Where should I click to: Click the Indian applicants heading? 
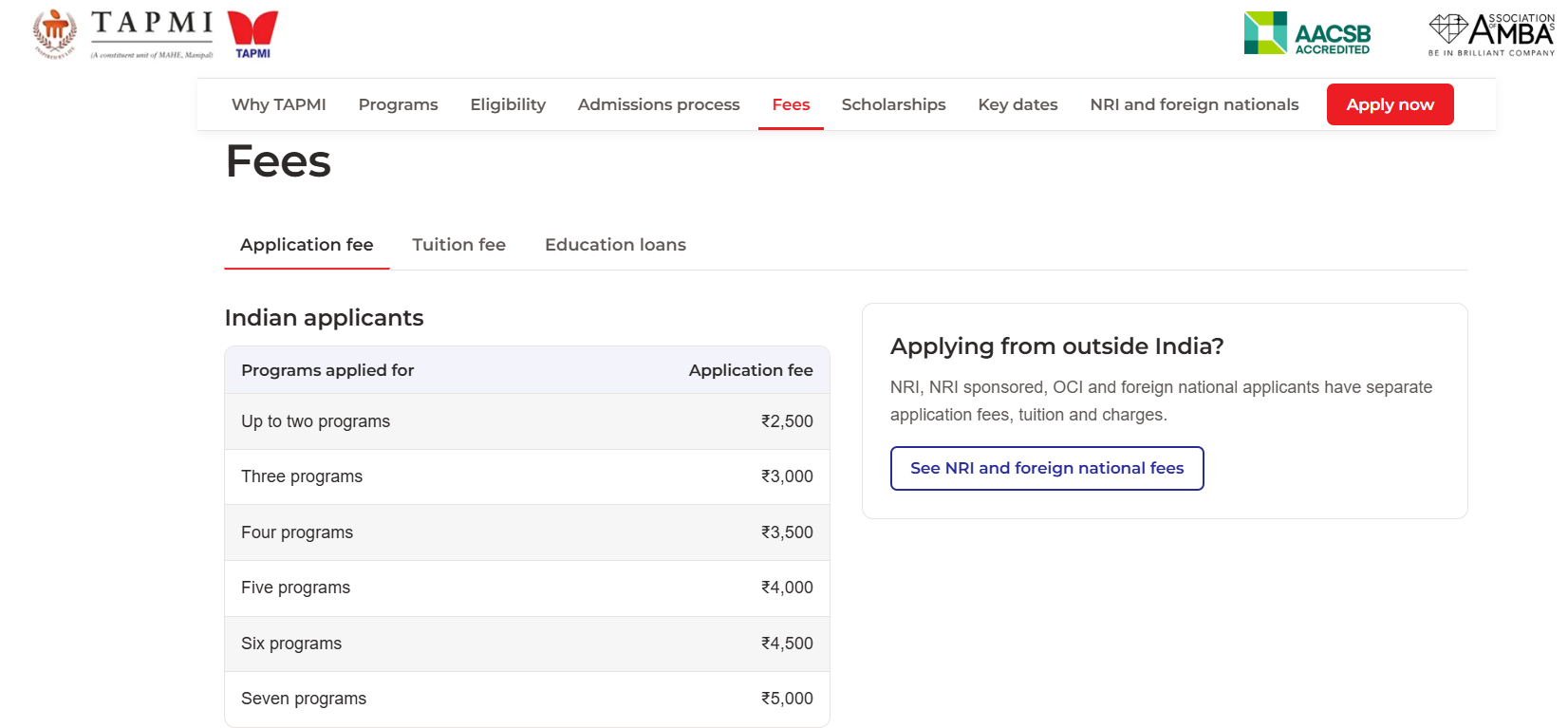click(x=325, y=318)
